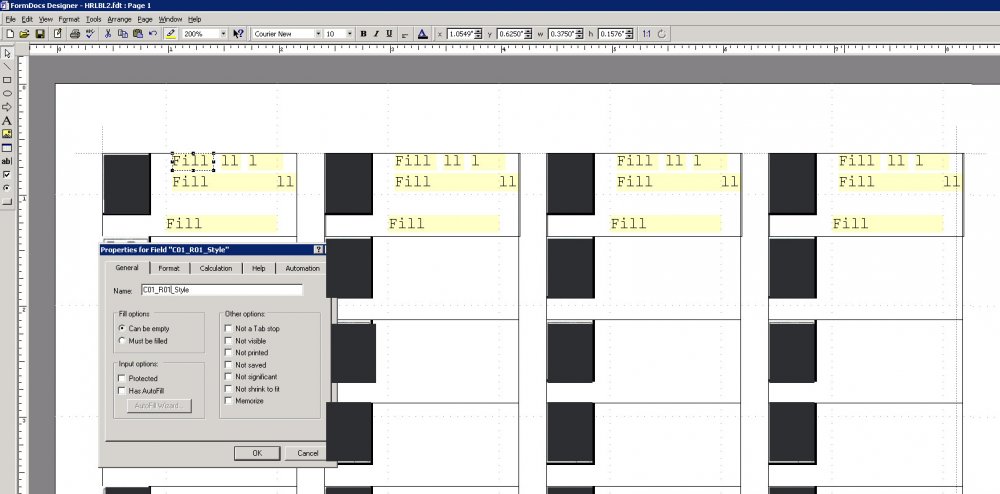Open the font size dropdown
Screen dimensions: 1000x494
[349, 34]
